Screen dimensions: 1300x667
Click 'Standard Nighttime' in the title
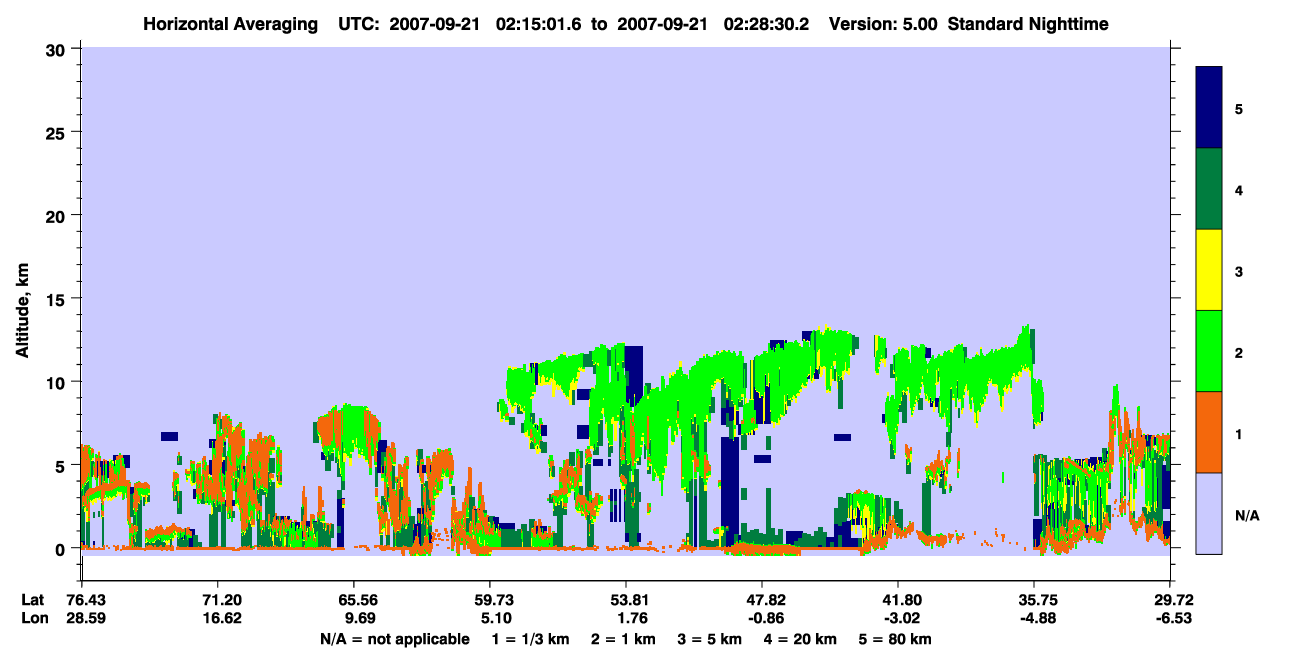pos(1028,23)
